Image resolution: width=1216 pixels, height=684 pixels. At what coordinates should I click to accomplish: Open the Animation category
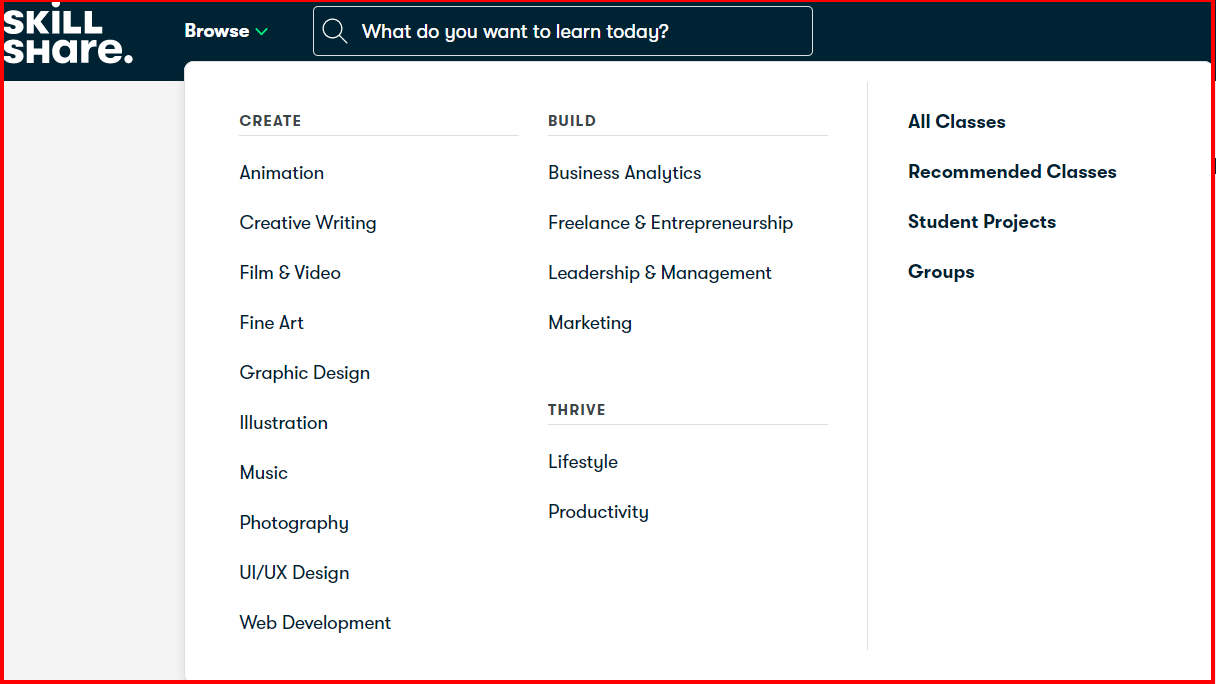tap(282, 173)
